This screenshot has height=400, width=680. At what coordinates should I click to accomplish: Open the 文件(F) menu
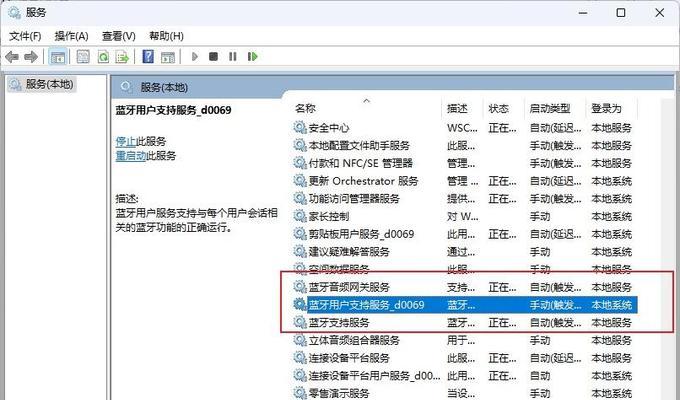pos(25,36)
